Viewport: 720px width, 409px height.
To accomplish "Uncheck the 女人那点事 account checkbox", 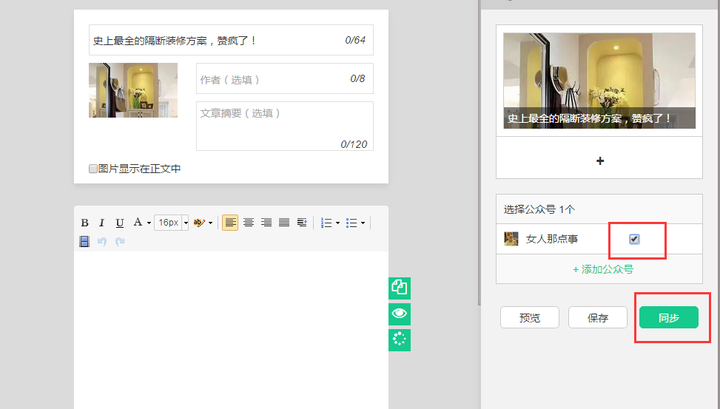I will (634, 239).
